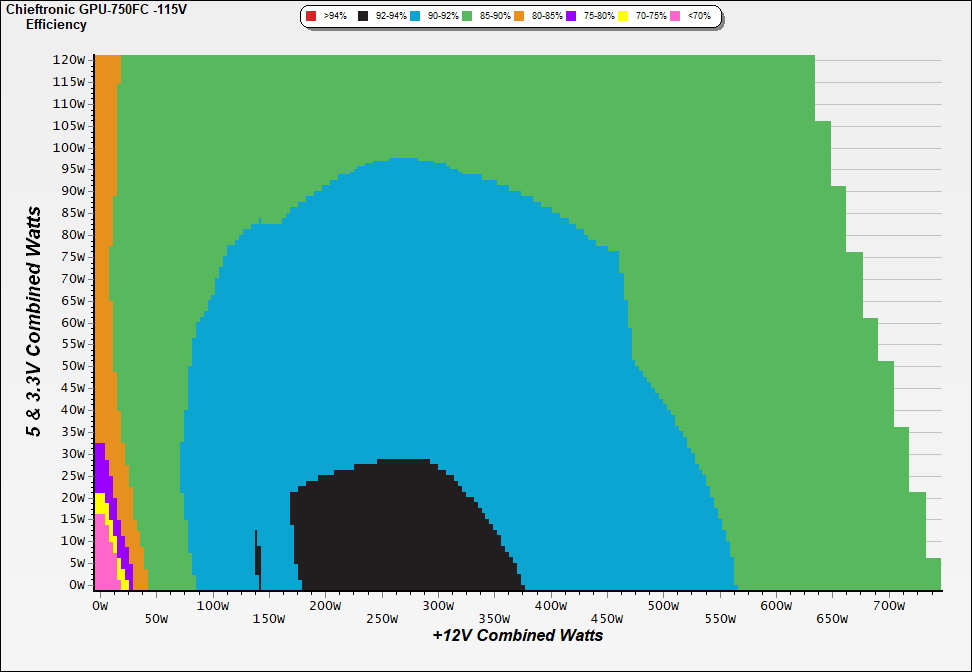Click the green 85-90% legend swatch
This screenshot has width=972, height=672.
click(468, 17)
